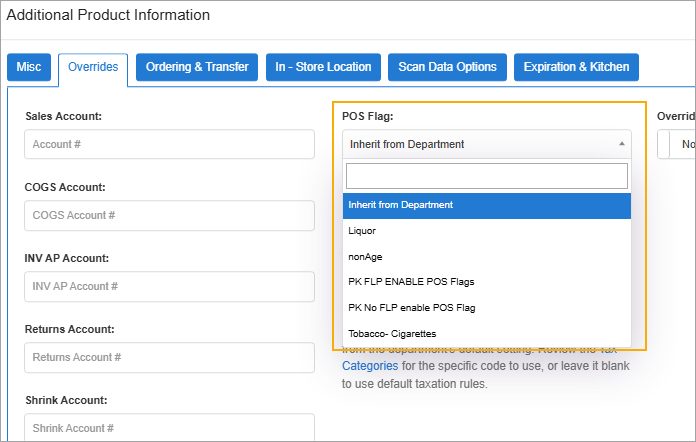
Task: Open the Misc tab
Action: pos(28,67)
